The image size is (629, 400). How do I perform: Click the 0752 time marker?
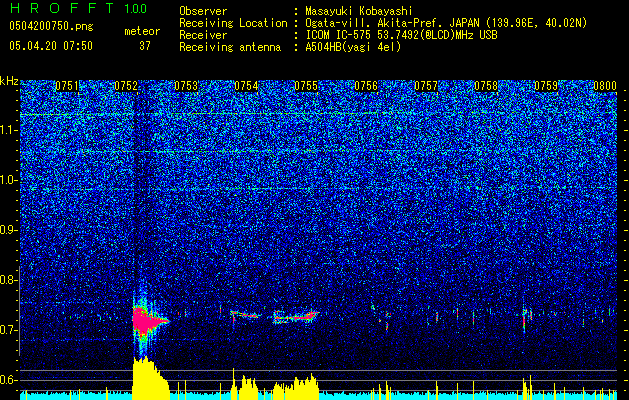126,86
